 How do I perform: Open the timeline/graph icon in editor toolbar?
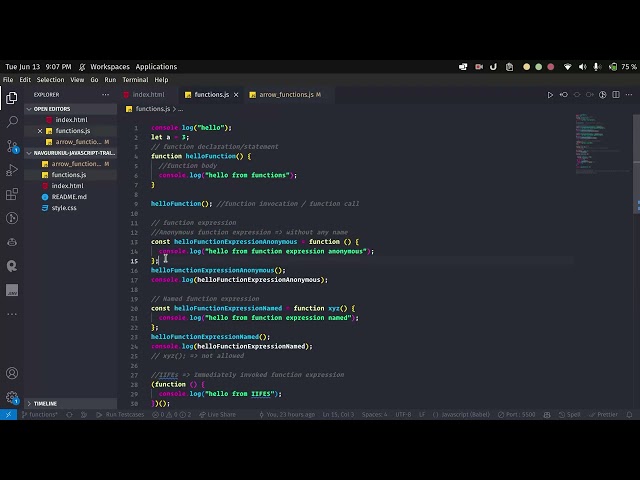tap(602, 95)
